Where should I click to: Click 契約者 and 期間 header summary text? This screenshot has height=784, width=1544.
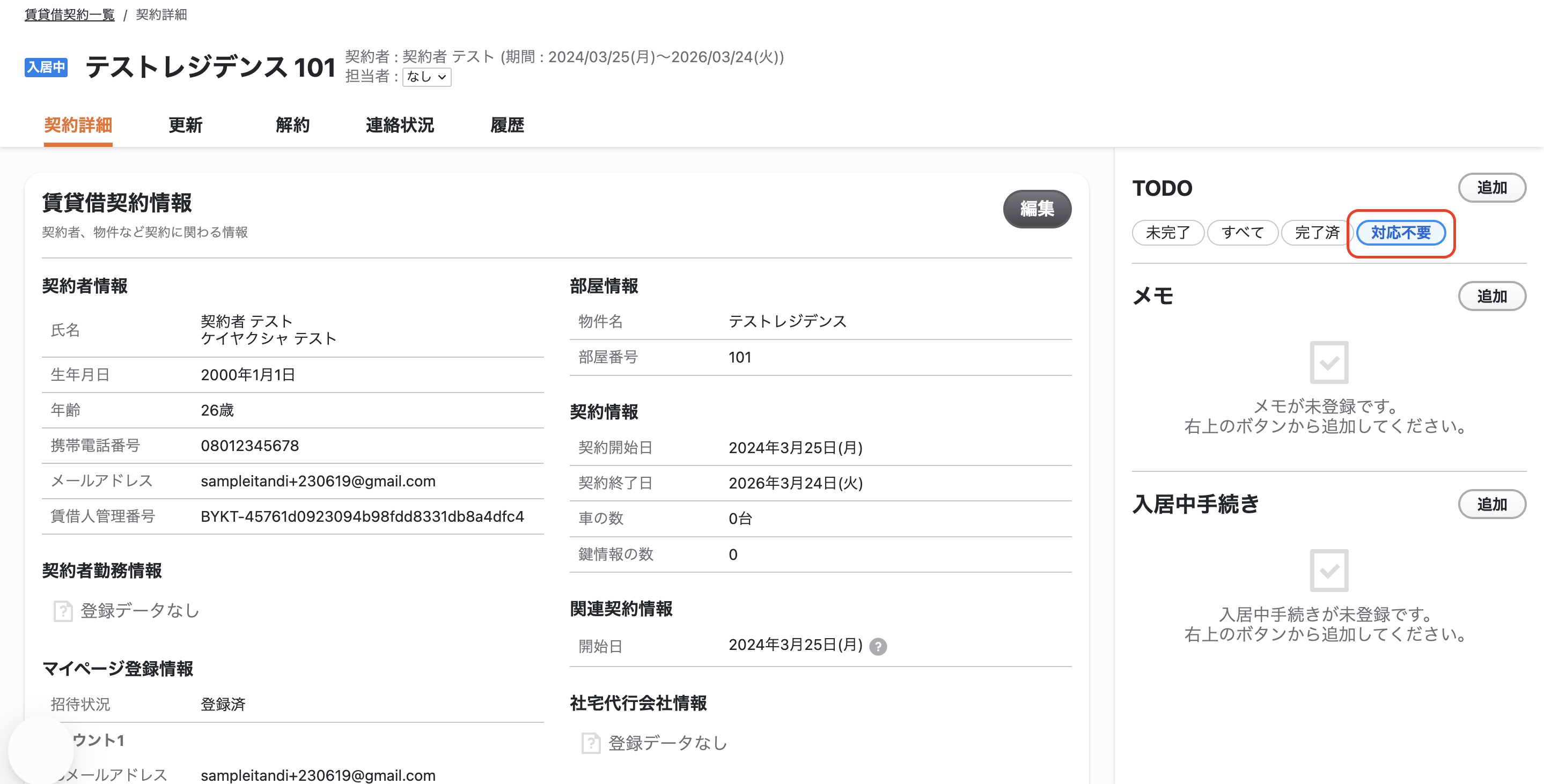coord(564,57)
